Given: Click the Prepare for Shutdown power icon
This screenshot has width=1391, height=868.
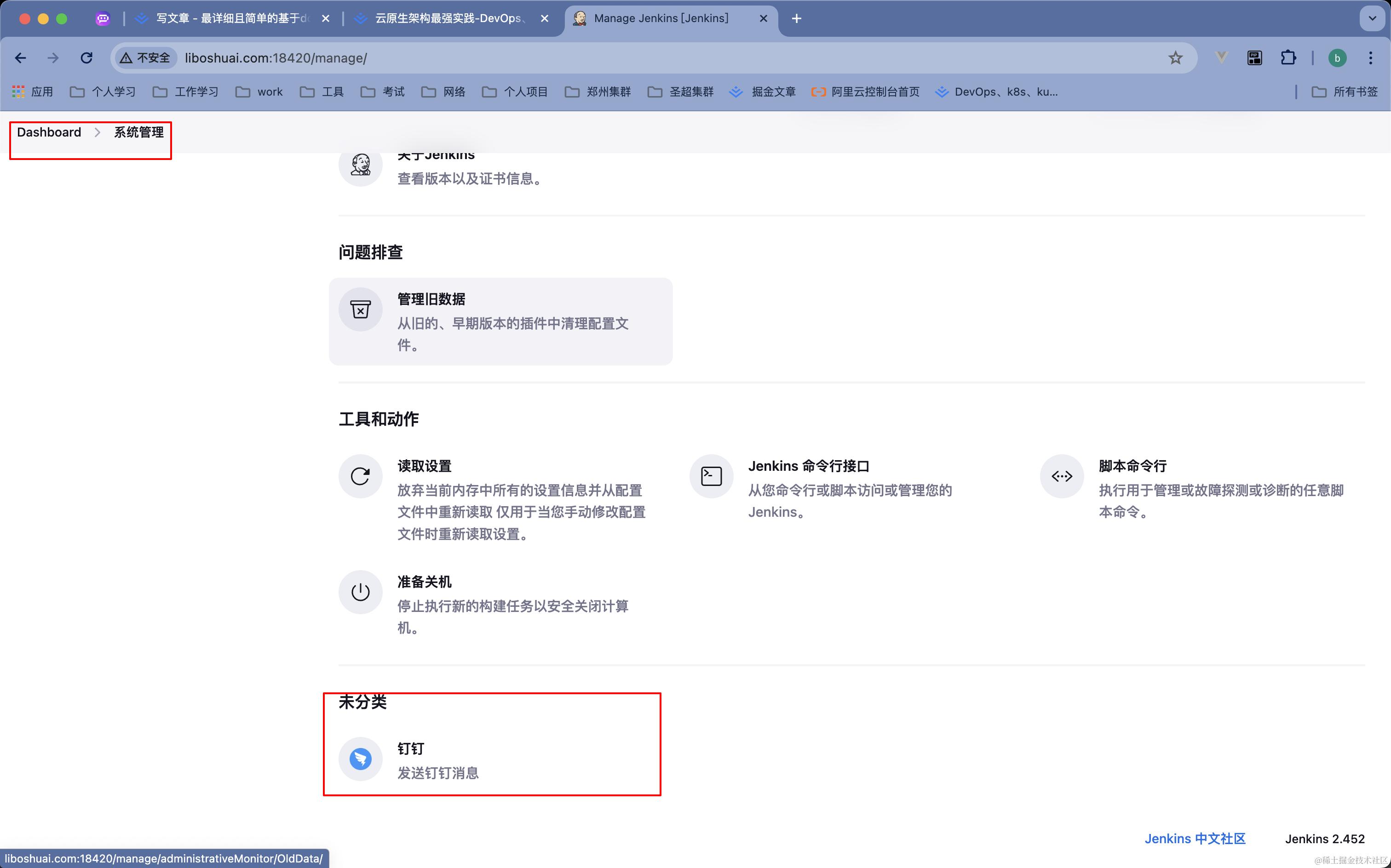Looking at the screenshot, I should pyautogui.click(x=360, y=592).
